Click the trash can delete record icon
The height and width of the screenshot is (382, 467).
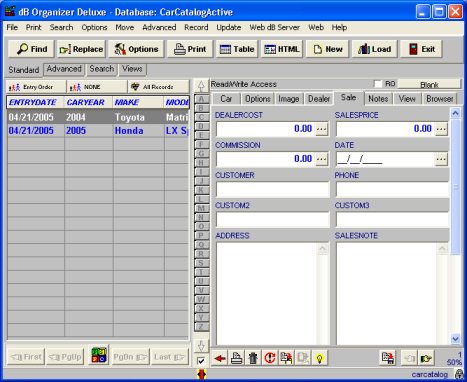pyautogui.click(x=253, y=358)
